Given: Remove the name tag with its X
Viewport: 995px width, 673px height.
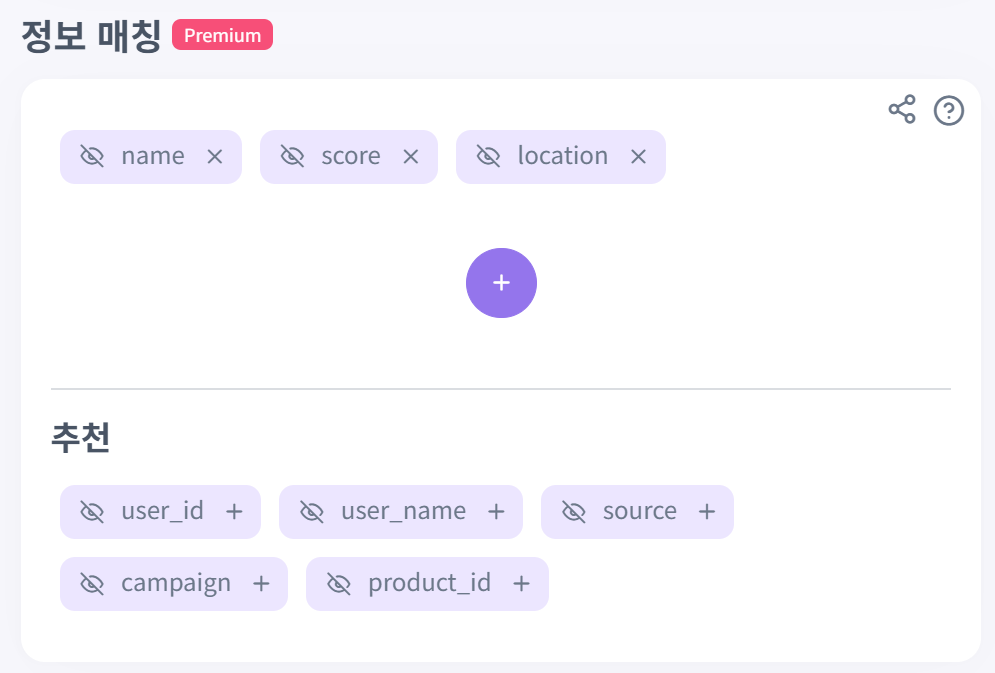Looking at the screenshot, I should (x=214, y=157).
